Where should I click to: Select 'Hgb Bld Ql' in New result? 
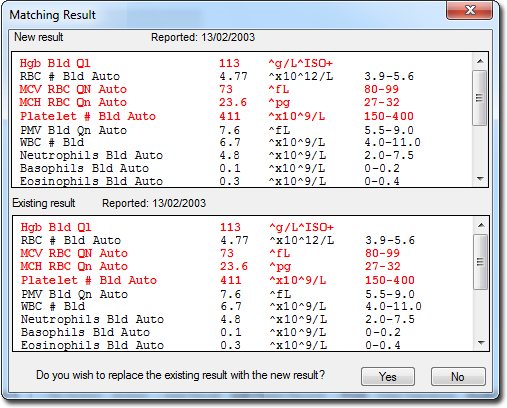(55, 63)
